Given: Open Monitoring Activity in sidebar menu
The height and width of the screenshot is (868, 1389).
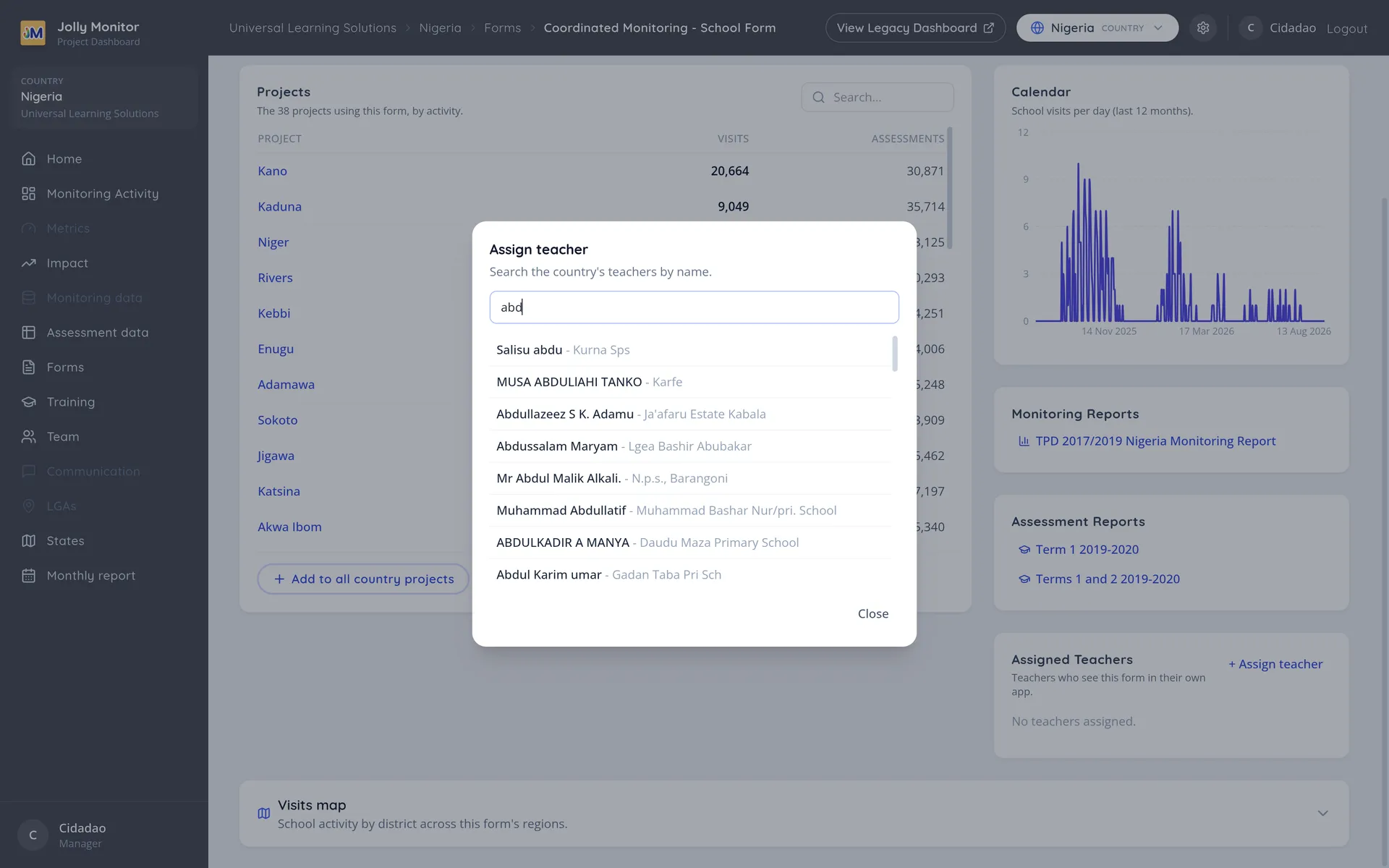Looking at the screenshot, I should pyautogui.click(x=104, y=194).
